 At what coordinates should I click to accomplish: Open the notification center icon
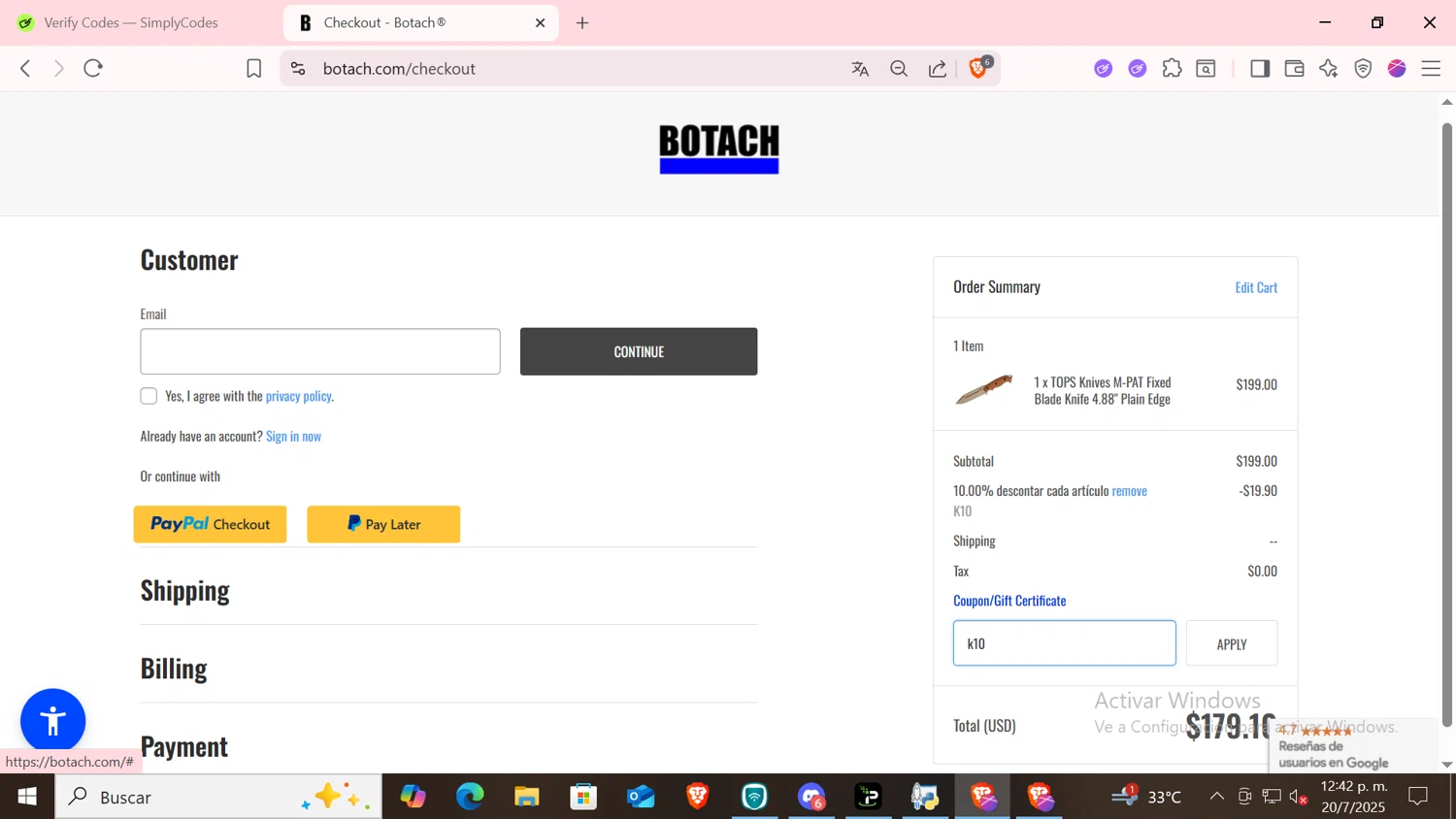tap(1418, 797)
